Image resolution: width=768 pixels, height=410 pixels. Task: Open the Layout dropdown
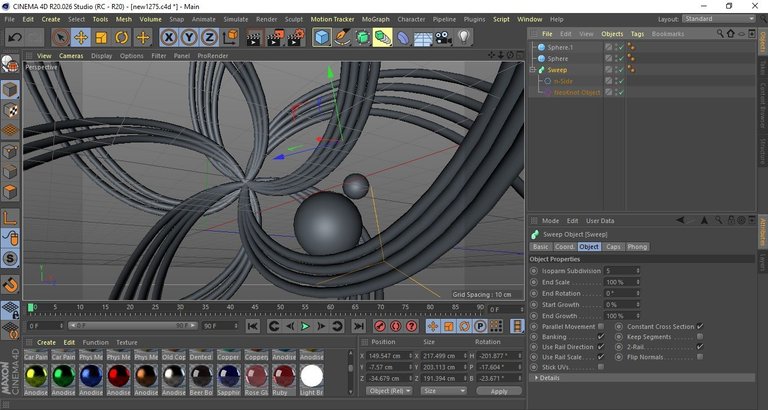point(719,19)
